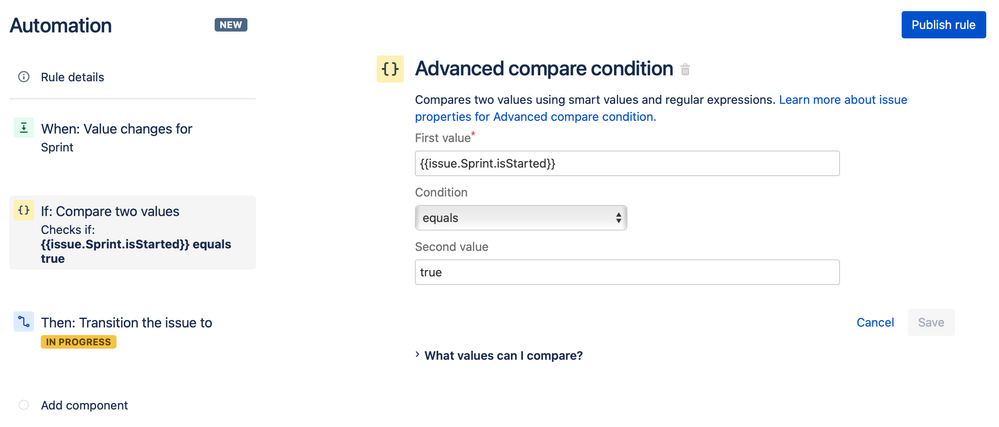This screenshot has height=427, width=999.
Task: Click the Add component circle icon
Action: click(24, 405)
